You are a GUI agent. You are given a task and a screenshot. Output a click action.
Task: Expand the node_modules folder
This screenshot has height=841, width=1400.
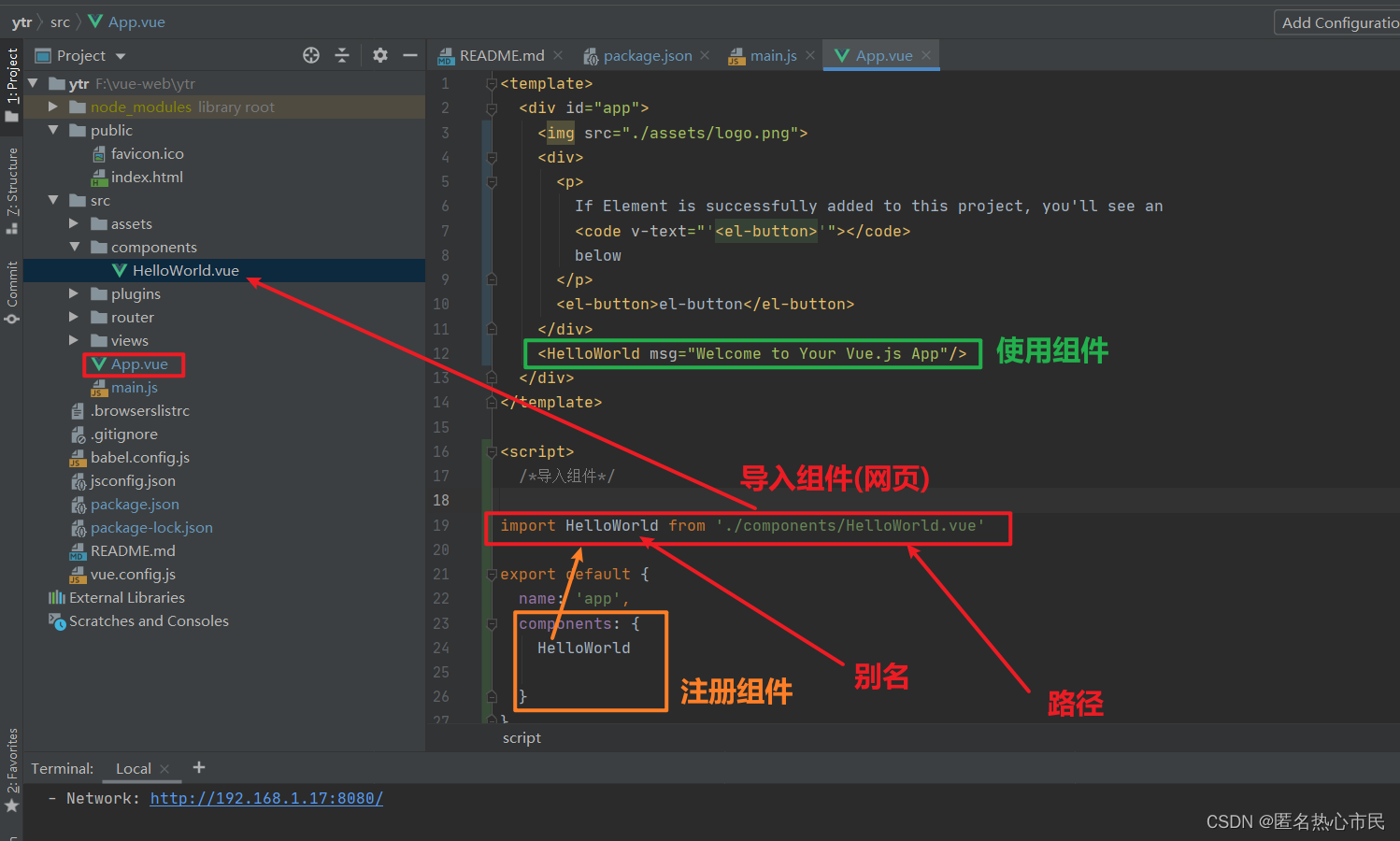tap(53, 107)
